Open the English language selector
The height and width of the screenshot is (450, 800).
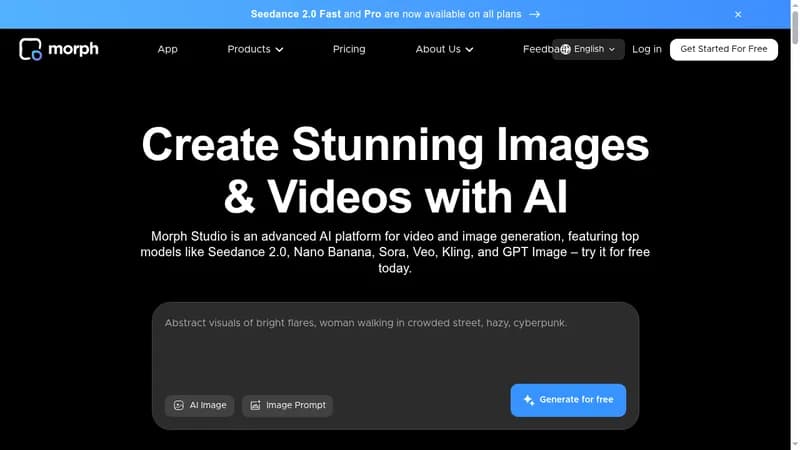click(x=588, y=49)
